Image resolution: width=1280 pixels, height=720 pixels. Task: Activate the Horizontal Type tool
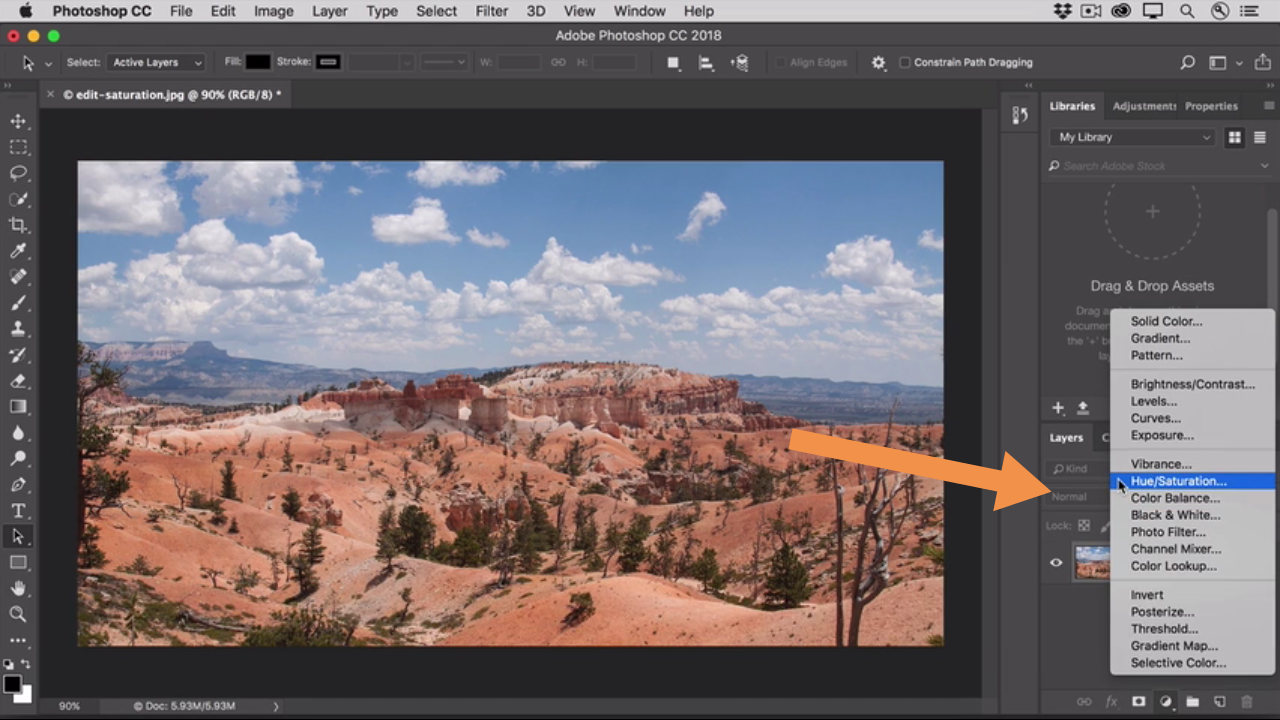pyautogui.click(x=18, y=511)
